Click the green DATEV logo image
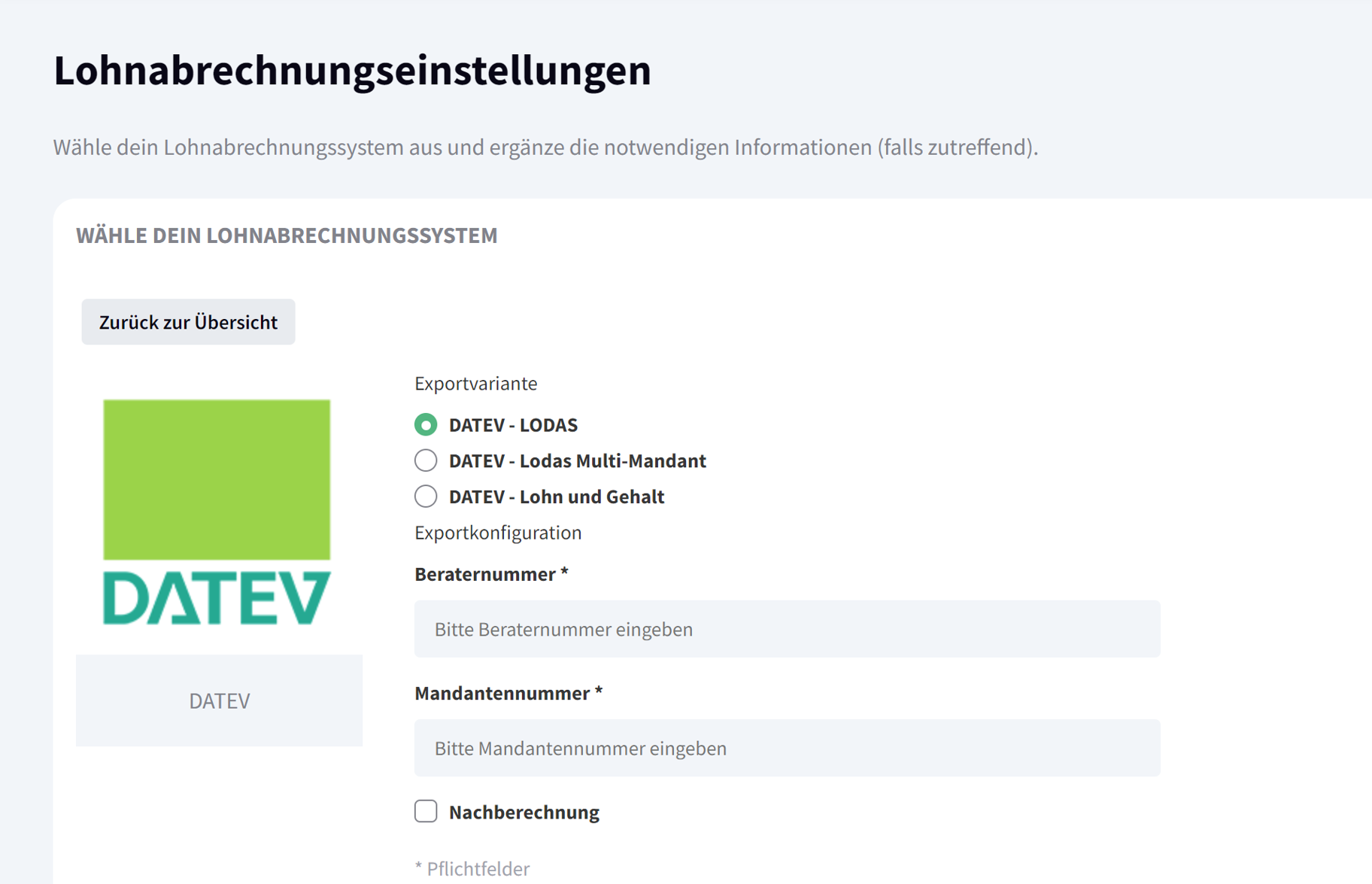The image size is (1372, 884). pyautogui.click(x=217, y=512)
